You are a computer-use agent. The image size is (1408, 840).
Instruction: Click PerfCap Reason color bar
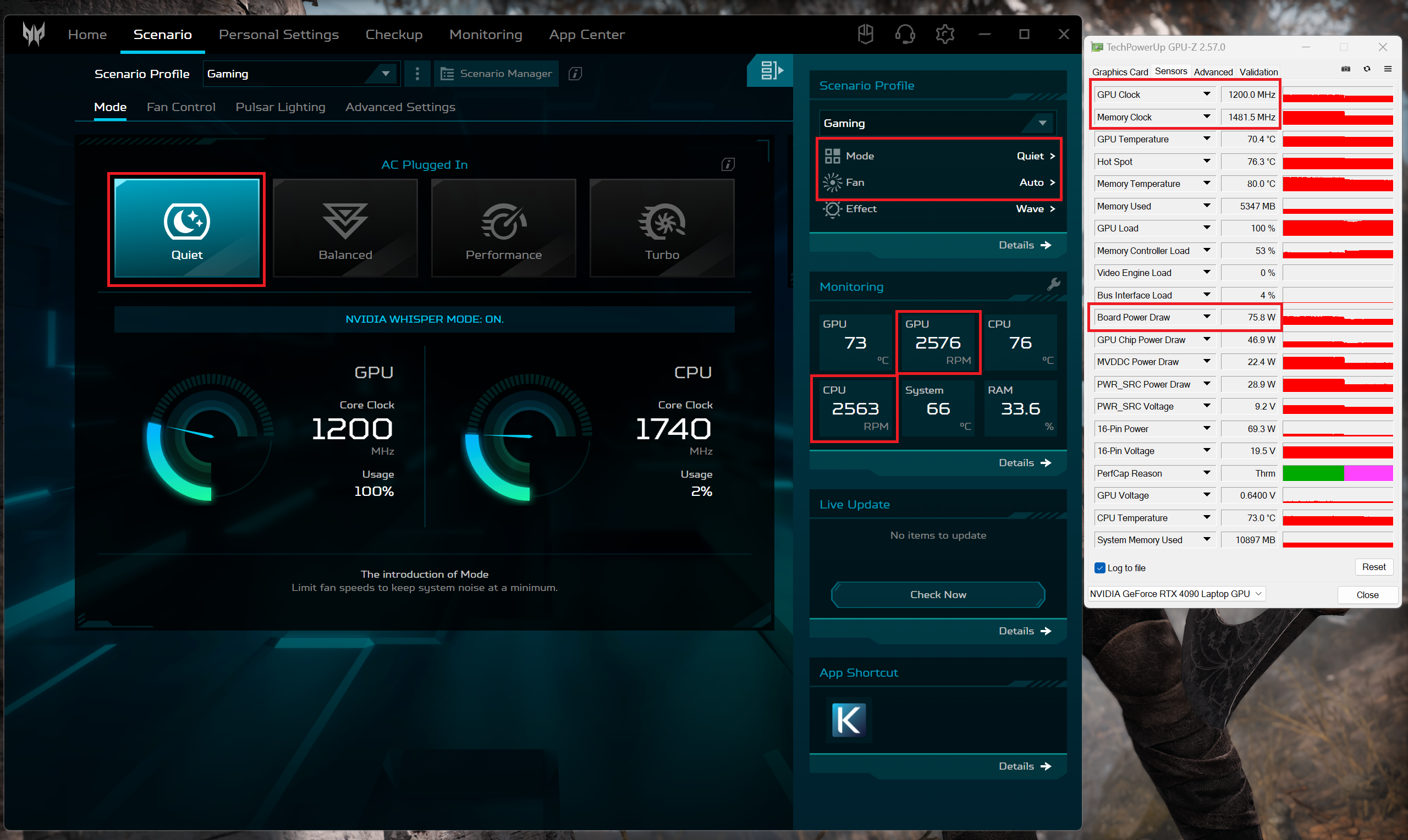(x=1337, y=473)
